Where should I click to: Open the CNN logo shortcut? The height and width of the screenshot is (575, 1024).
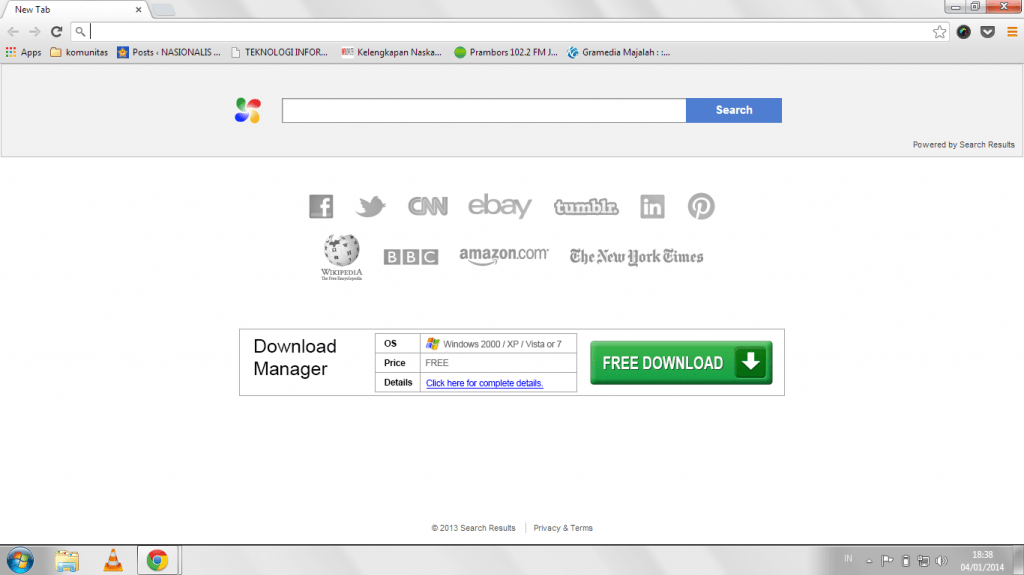428,206
